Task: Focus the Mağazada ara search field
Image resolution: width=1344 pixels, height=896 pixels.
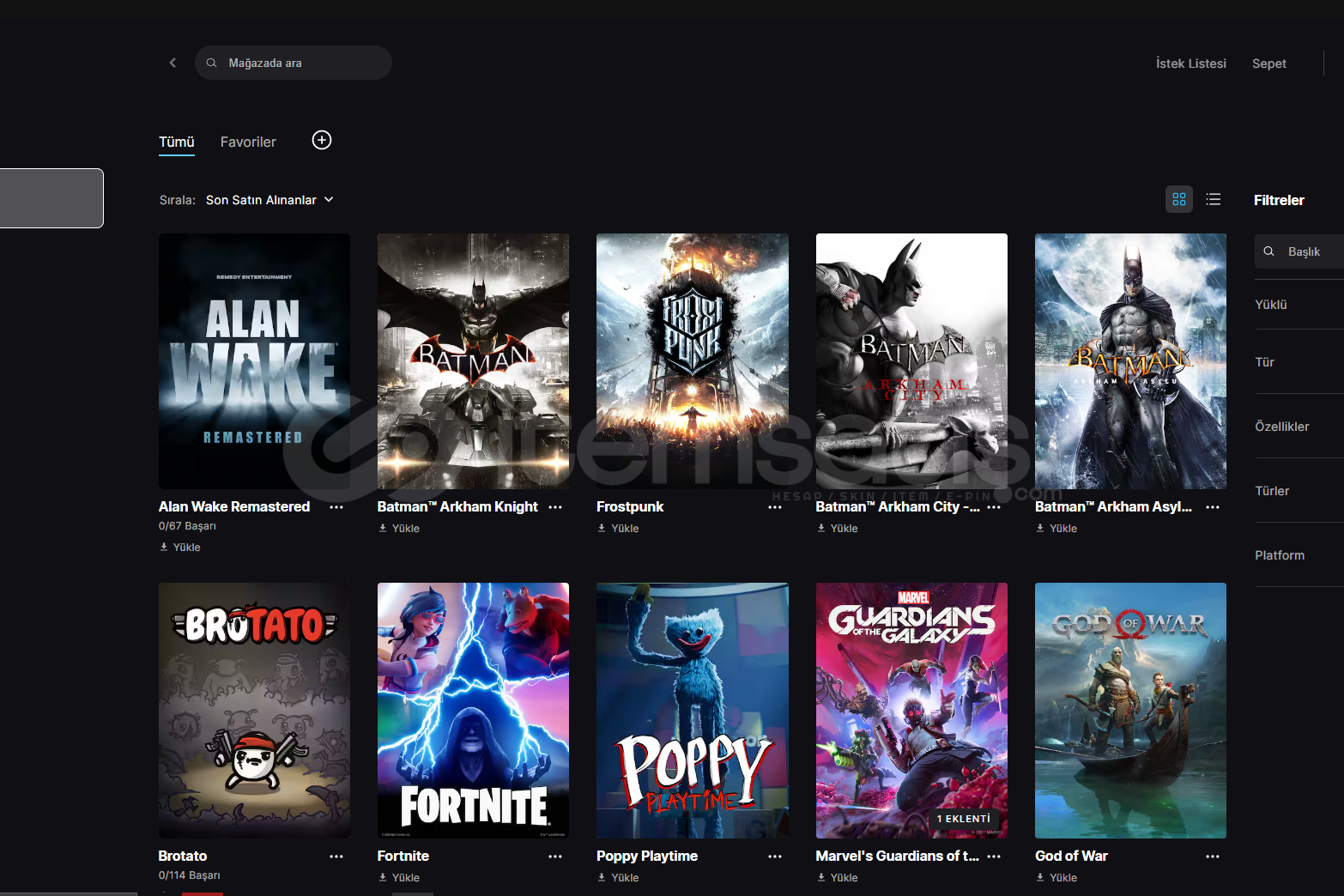Action: click(294, 63)
